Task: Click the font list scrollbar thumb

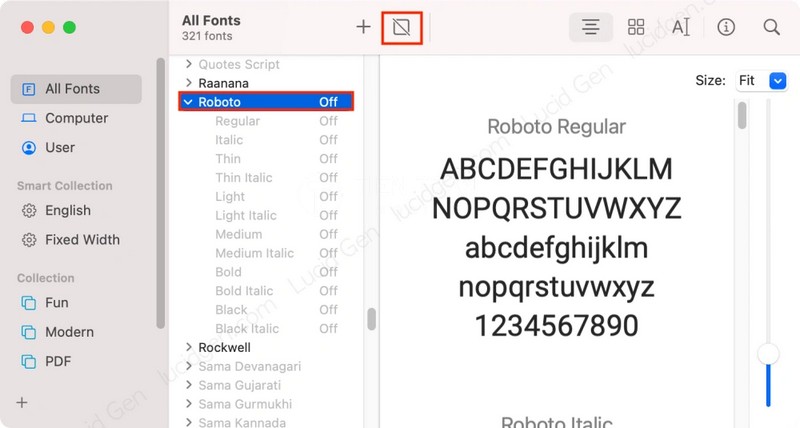Action: (372, 318)
